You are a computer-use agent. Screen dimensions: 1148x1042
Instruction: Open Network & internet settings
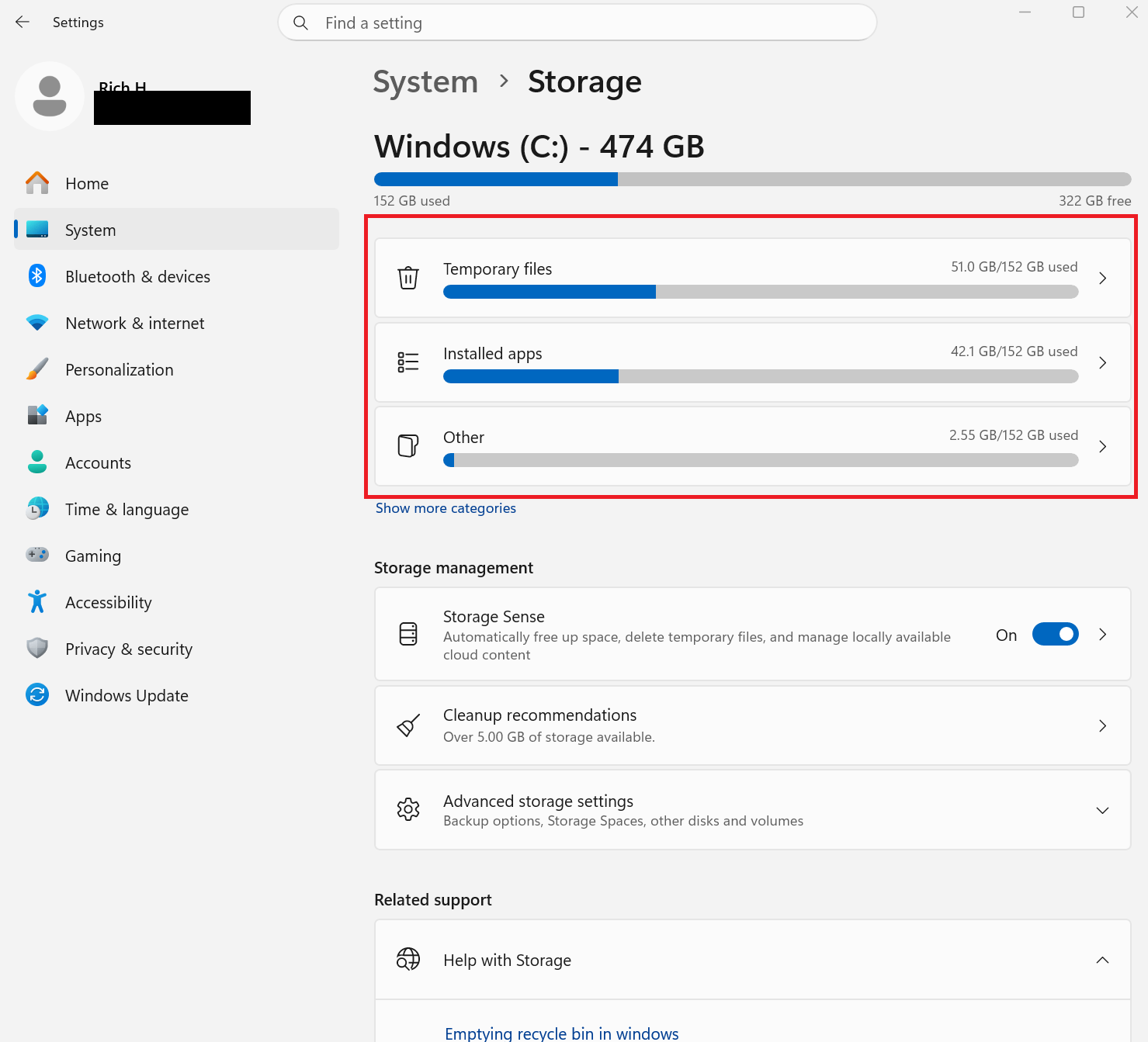(176, 323)
